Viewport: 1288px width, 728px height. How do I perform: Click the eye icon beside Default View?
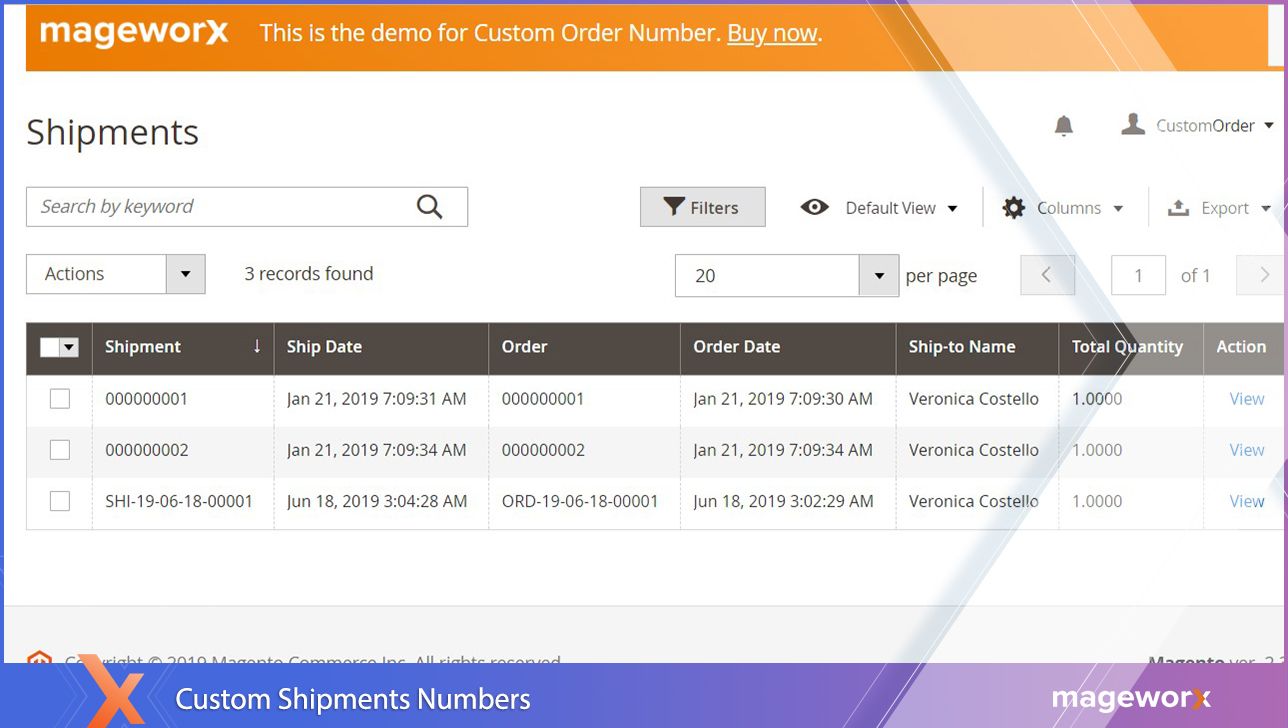(814, 207)
